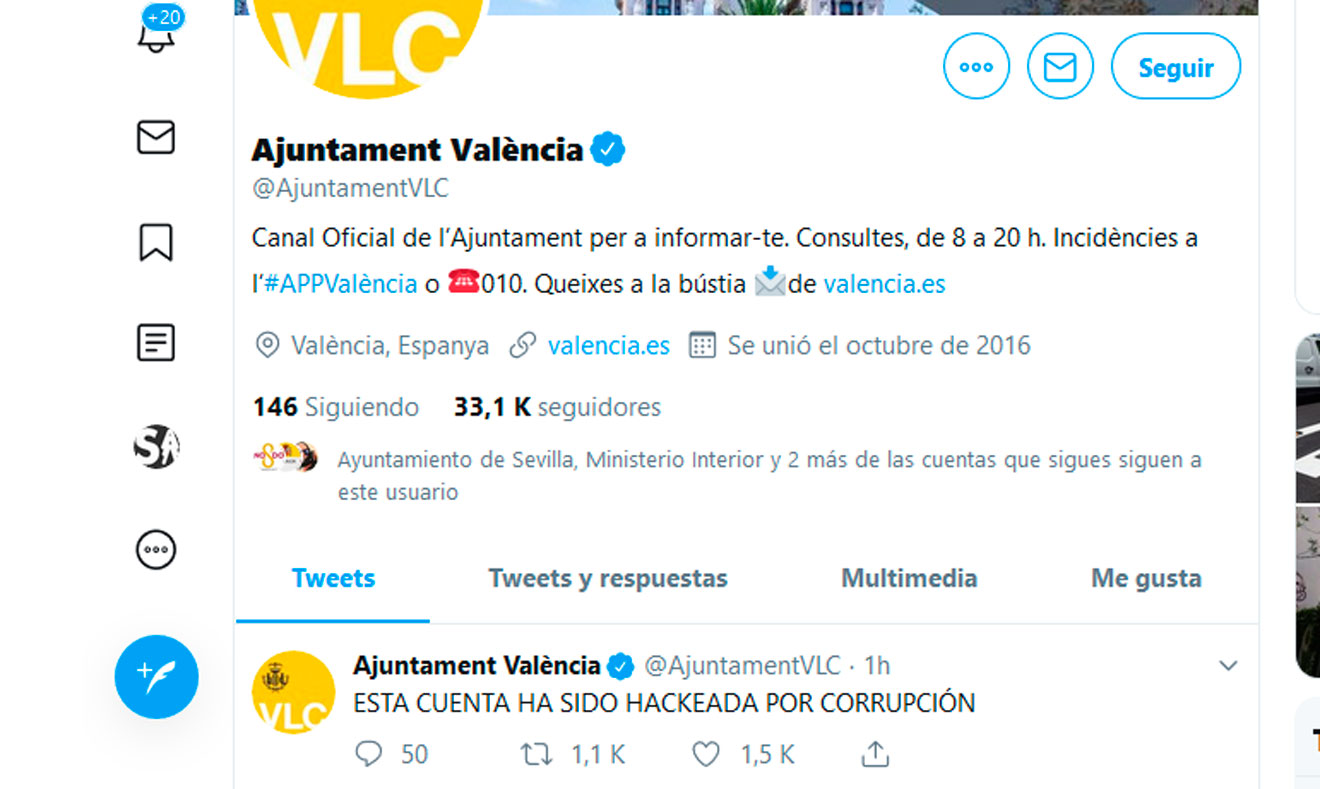The width and height of the screenshot is (1320, 789).
Task: Share the tweet via upload icon
Action: point(875,753)
